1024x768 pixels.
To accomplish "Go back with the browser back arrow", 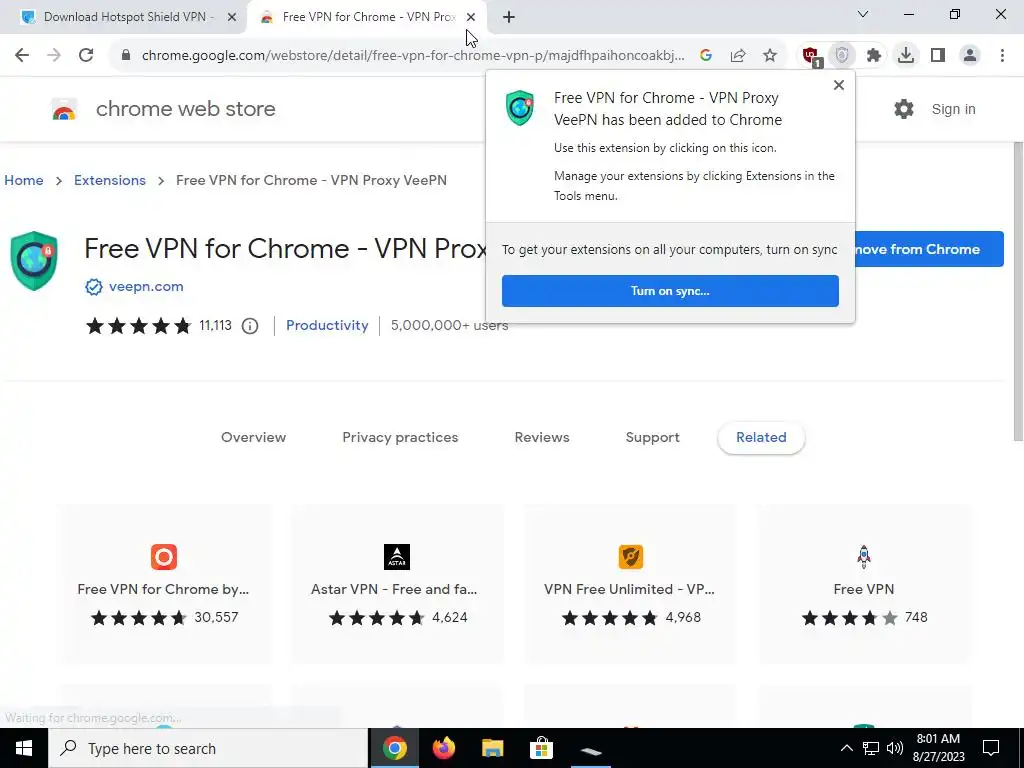I will pyautogui.click(x=22, y=56).
